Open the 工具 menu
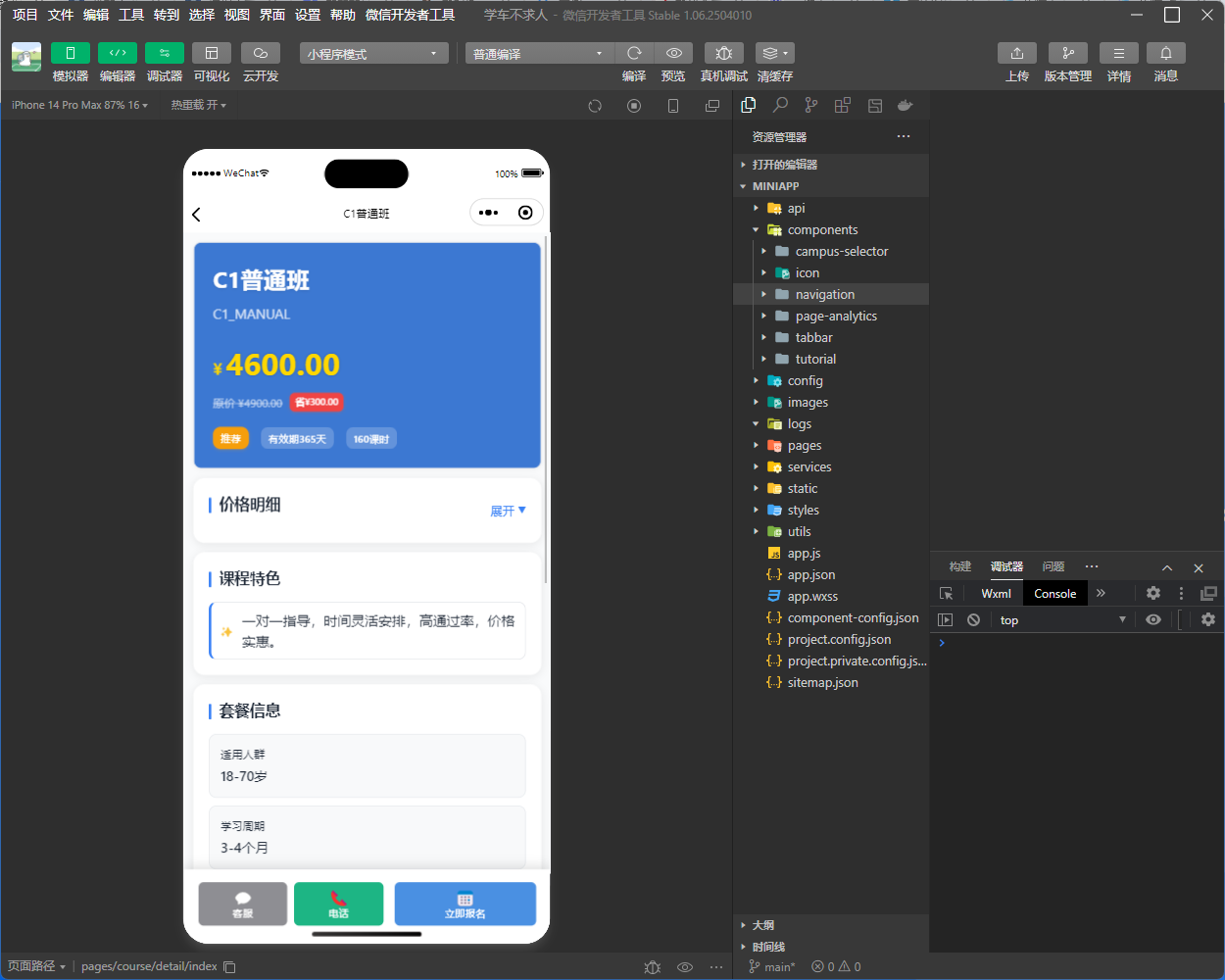This screenshot has height=980, width=1225. (x=130, y=15)
